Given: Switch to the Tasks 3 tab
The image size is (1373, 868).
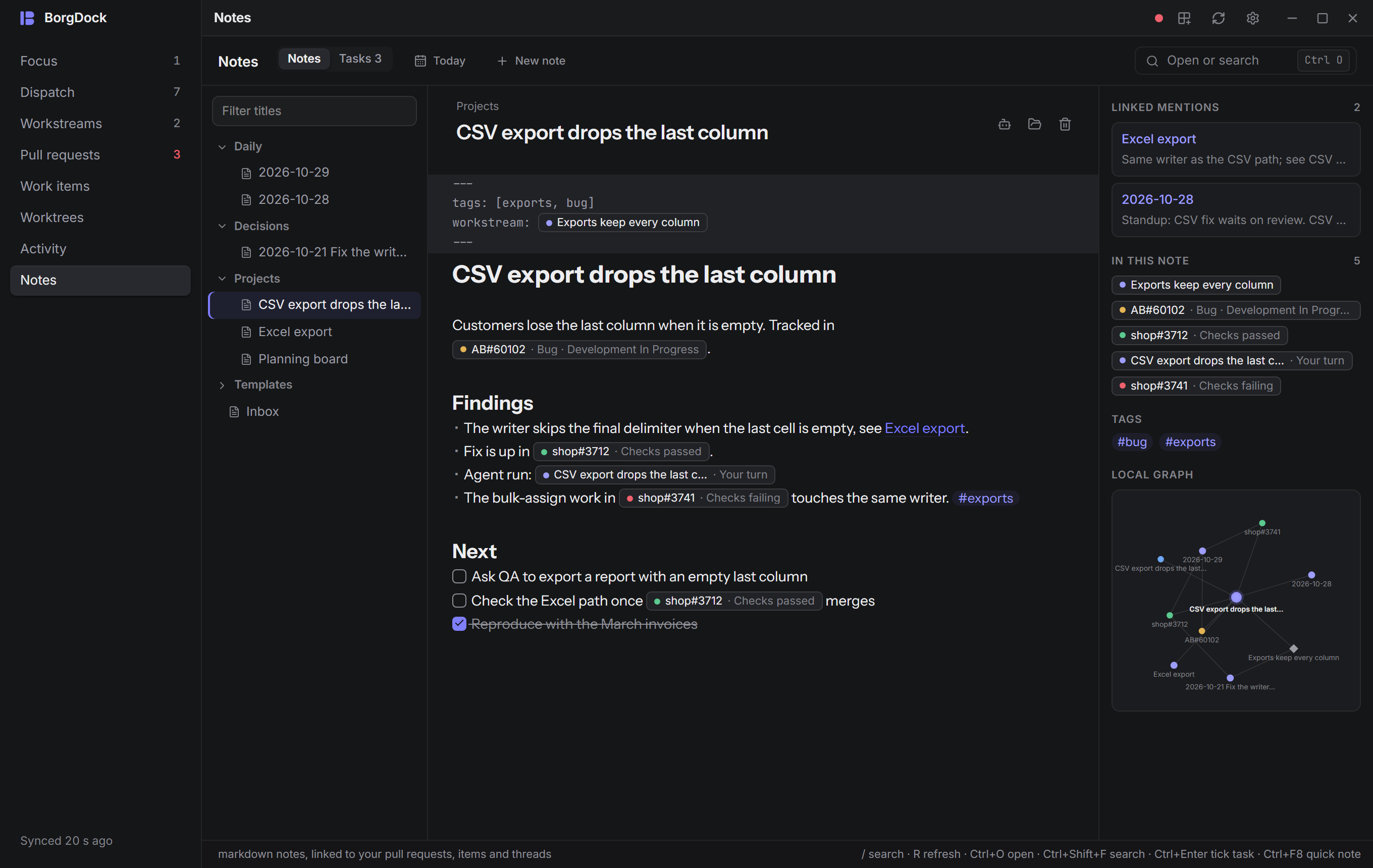Looking at the screenshot, I should 360,59.
